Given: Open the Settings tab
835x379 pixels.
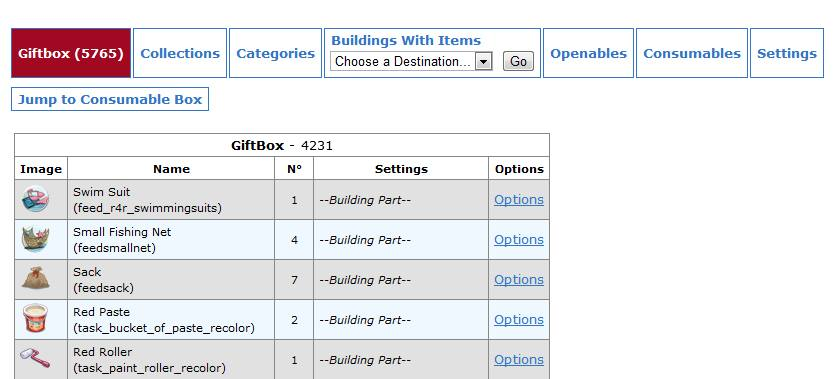Looking at the screenshot, I should 787,53.
